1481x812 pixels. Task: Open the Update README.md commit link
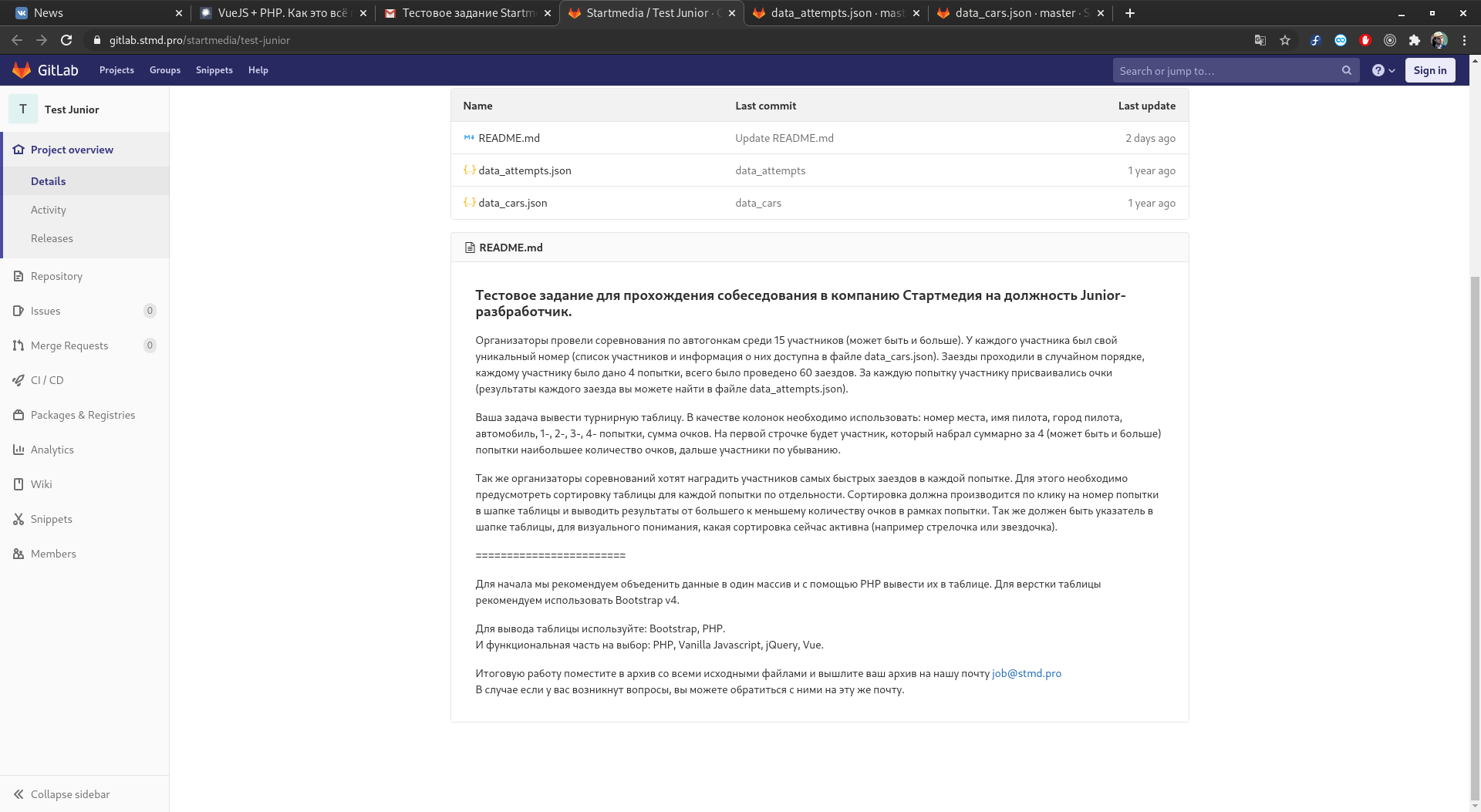click(784, 138)
